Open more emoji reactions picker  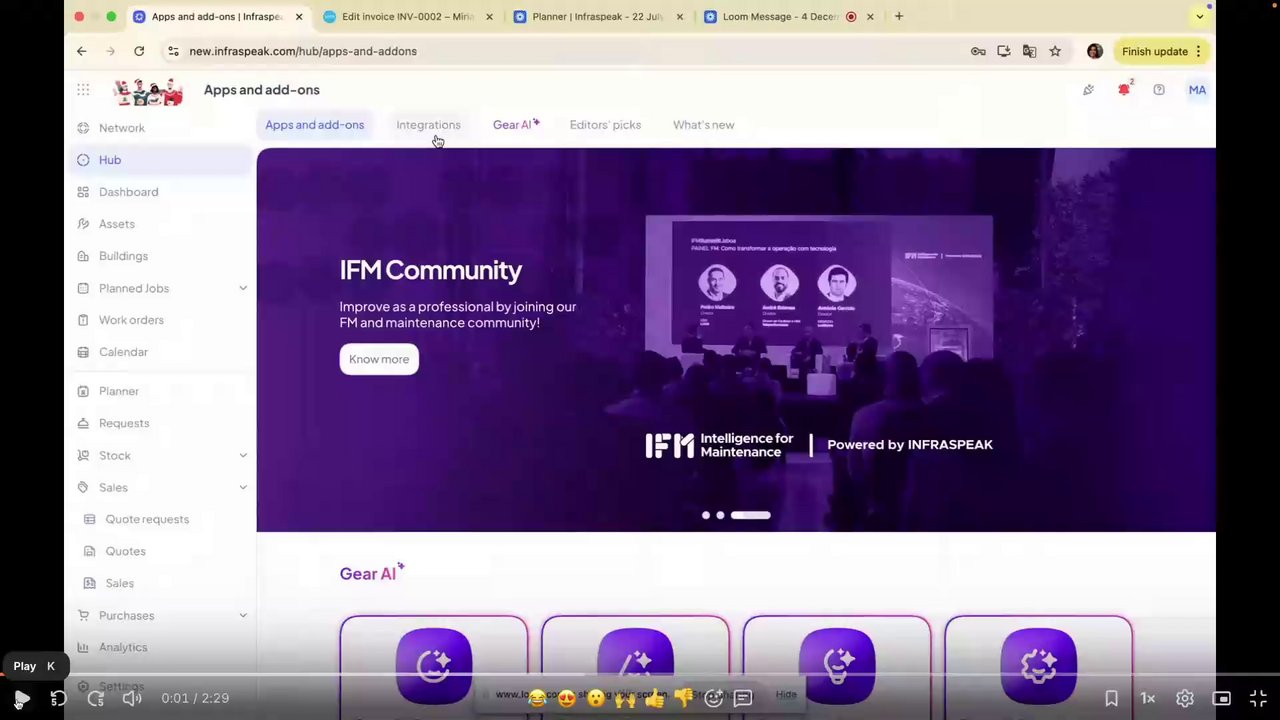click(x=713, y=698)
